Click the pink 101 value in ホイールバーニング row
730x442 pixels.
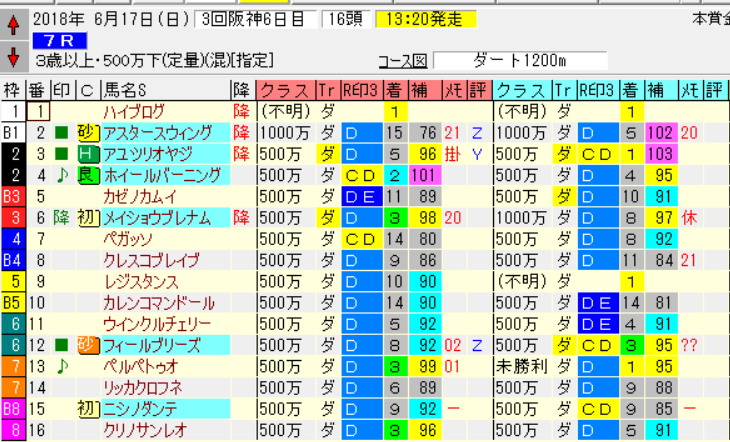point(425,175)
